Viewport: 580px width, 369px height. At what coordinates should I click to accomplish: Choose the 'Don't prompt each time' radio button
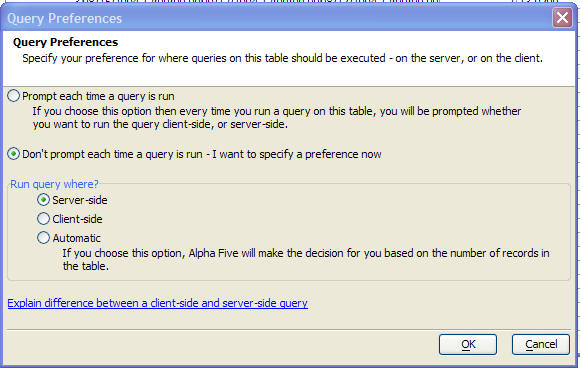tap(14, 154)
